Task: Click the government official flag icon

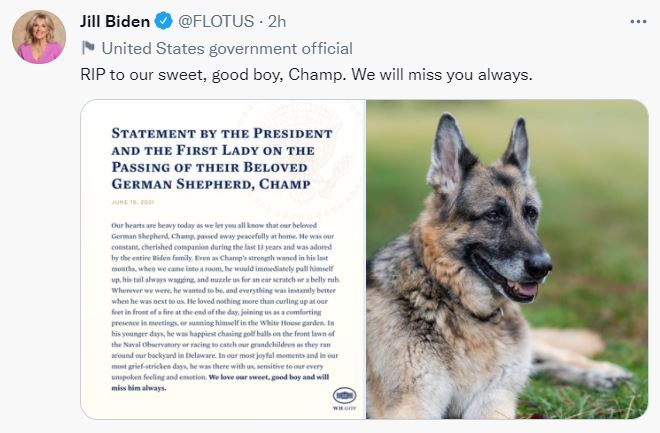Action: tap(88, 48)
